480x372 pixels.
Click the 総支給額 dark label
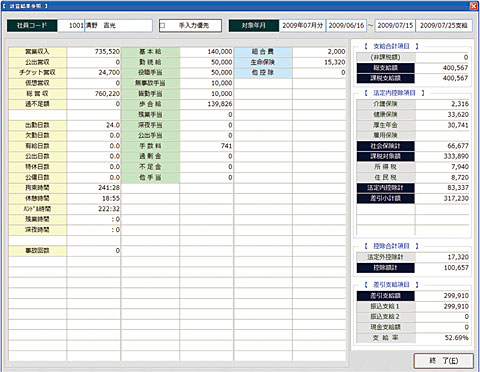click(x=386, y=68)
